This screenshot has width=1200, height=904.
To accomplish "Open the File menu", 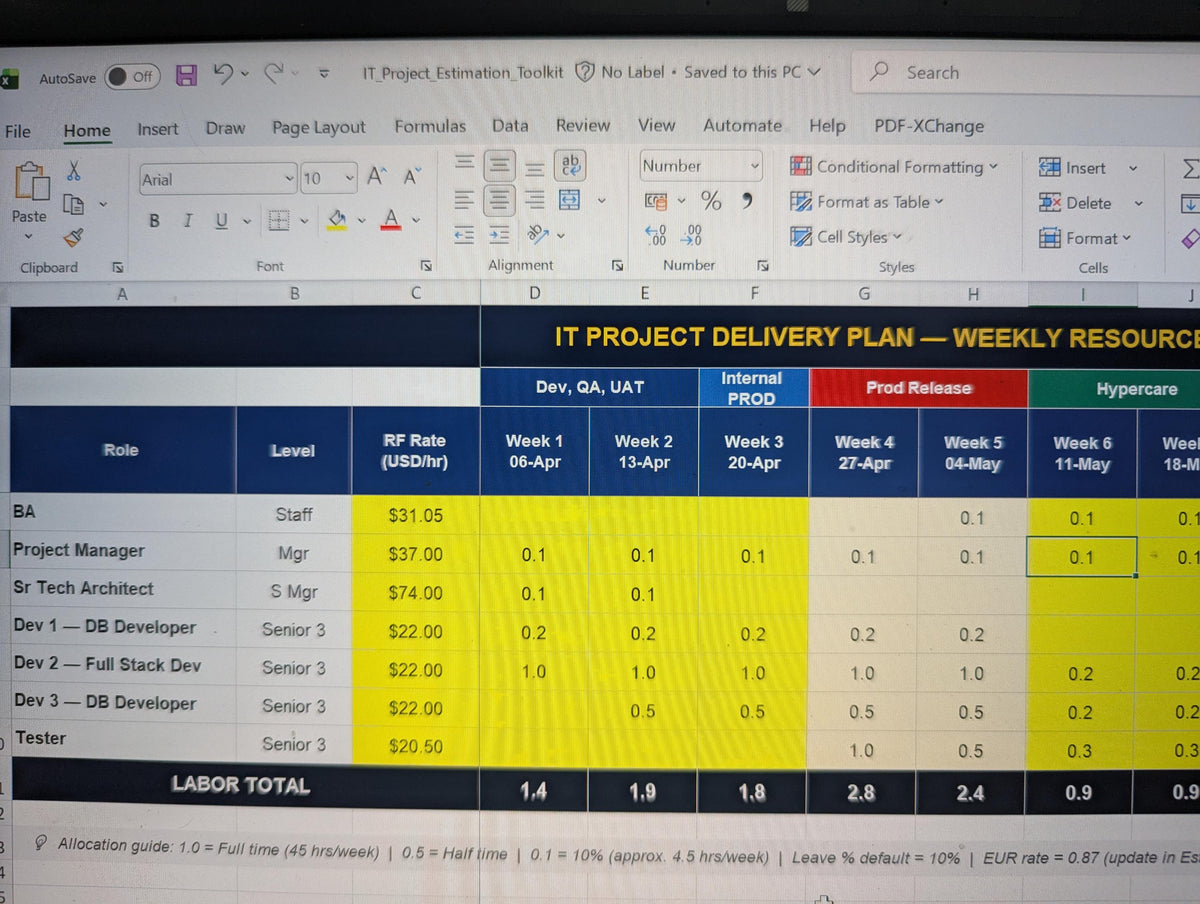I will pos(18,131).
